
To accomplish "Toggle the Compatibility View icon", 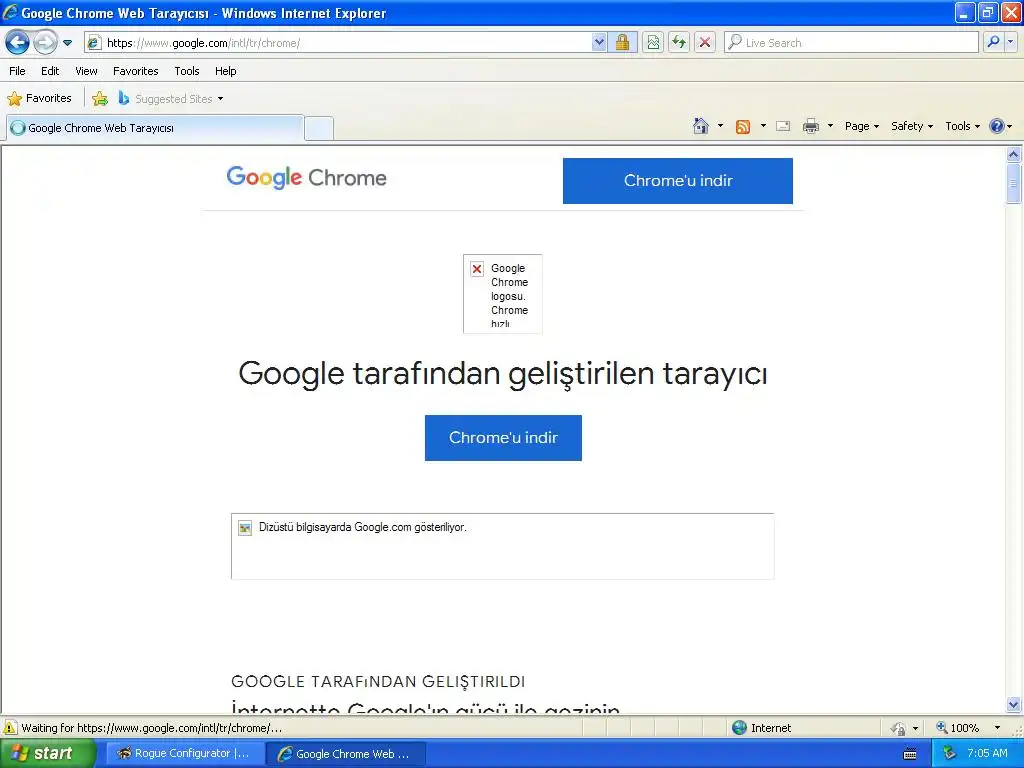I will [653, 43].
